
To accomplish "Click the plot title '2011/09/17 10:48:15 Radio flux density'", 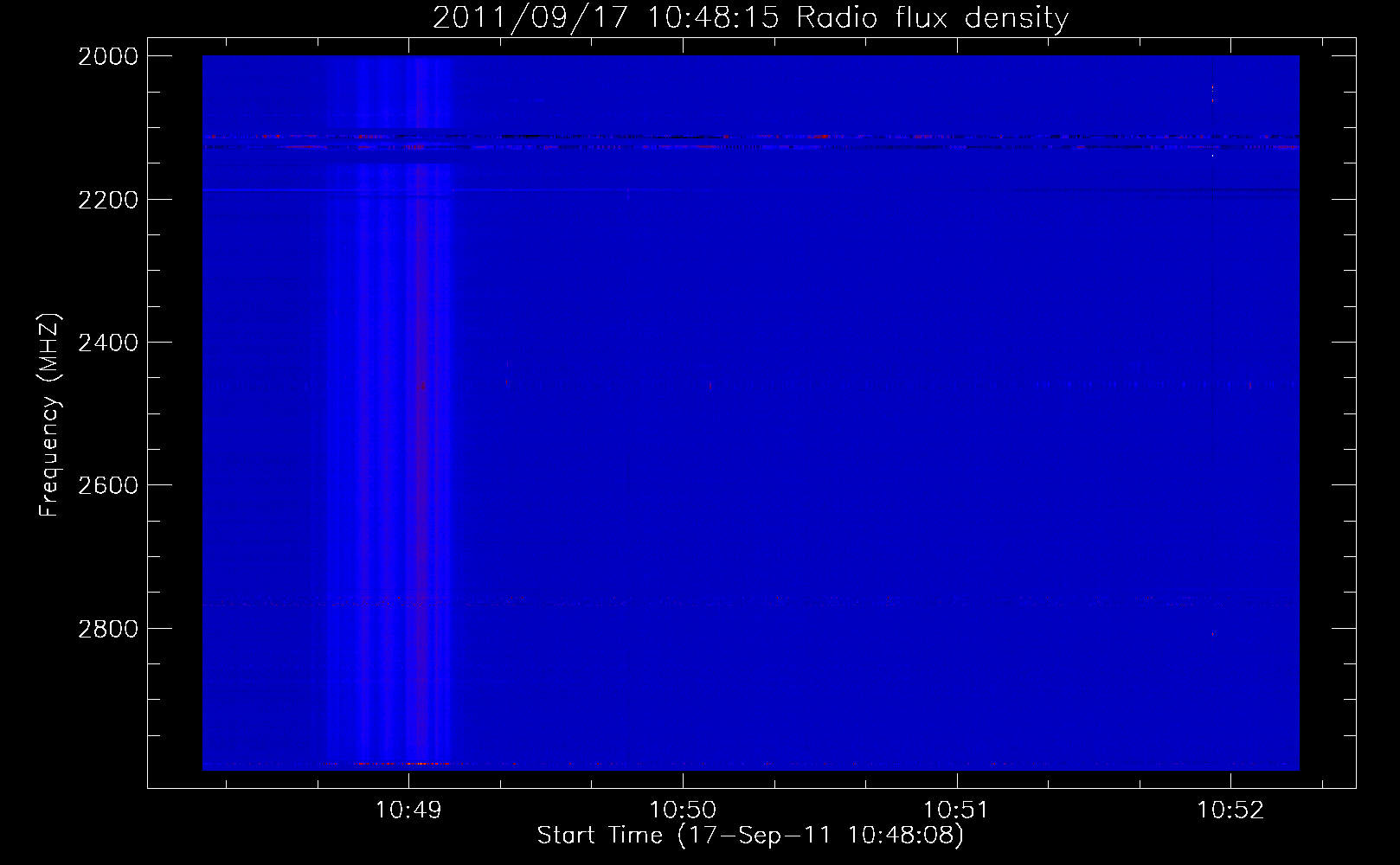I will pos(750,18).
